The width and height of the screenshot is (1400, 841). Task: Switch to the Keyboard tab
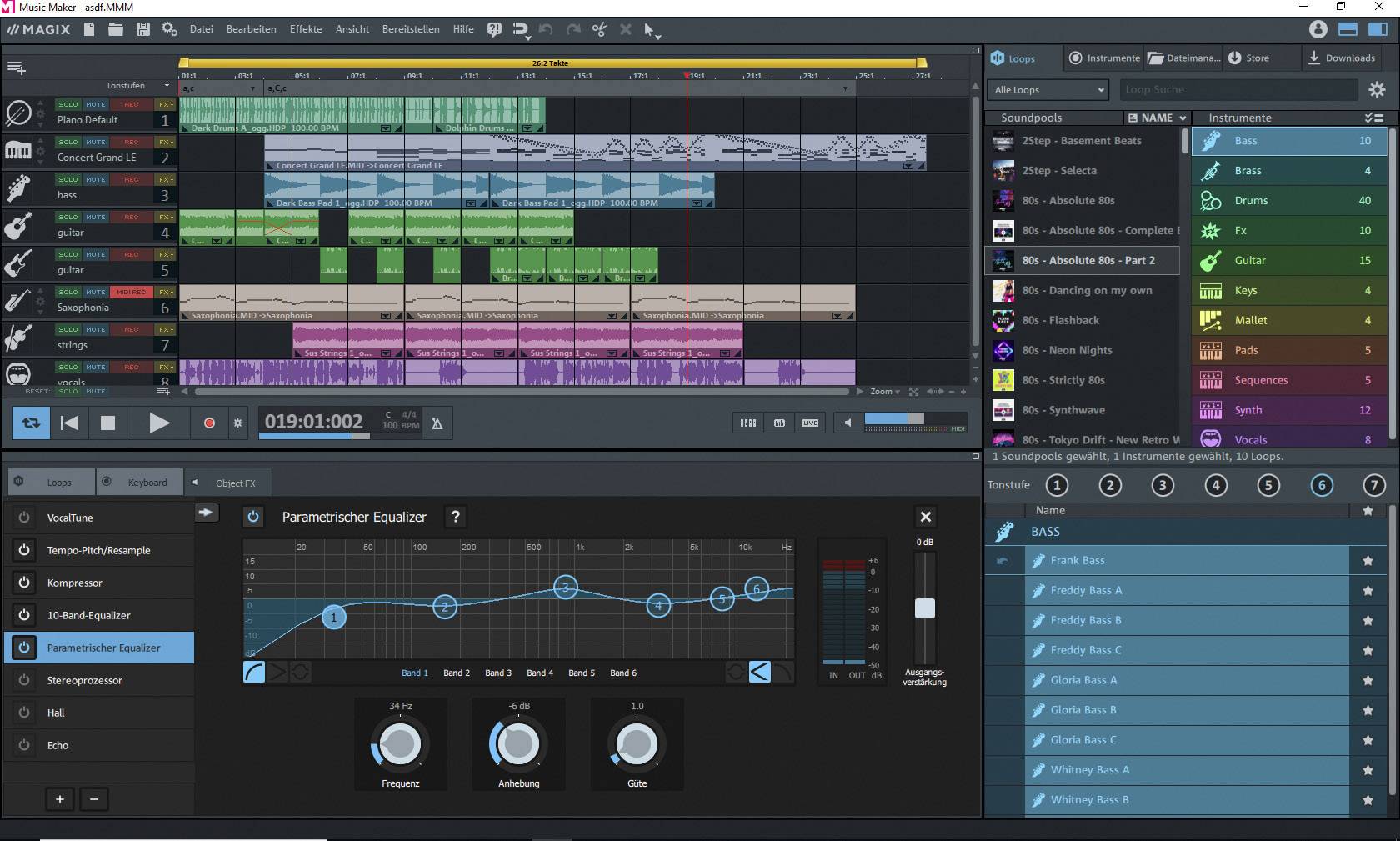139,482
